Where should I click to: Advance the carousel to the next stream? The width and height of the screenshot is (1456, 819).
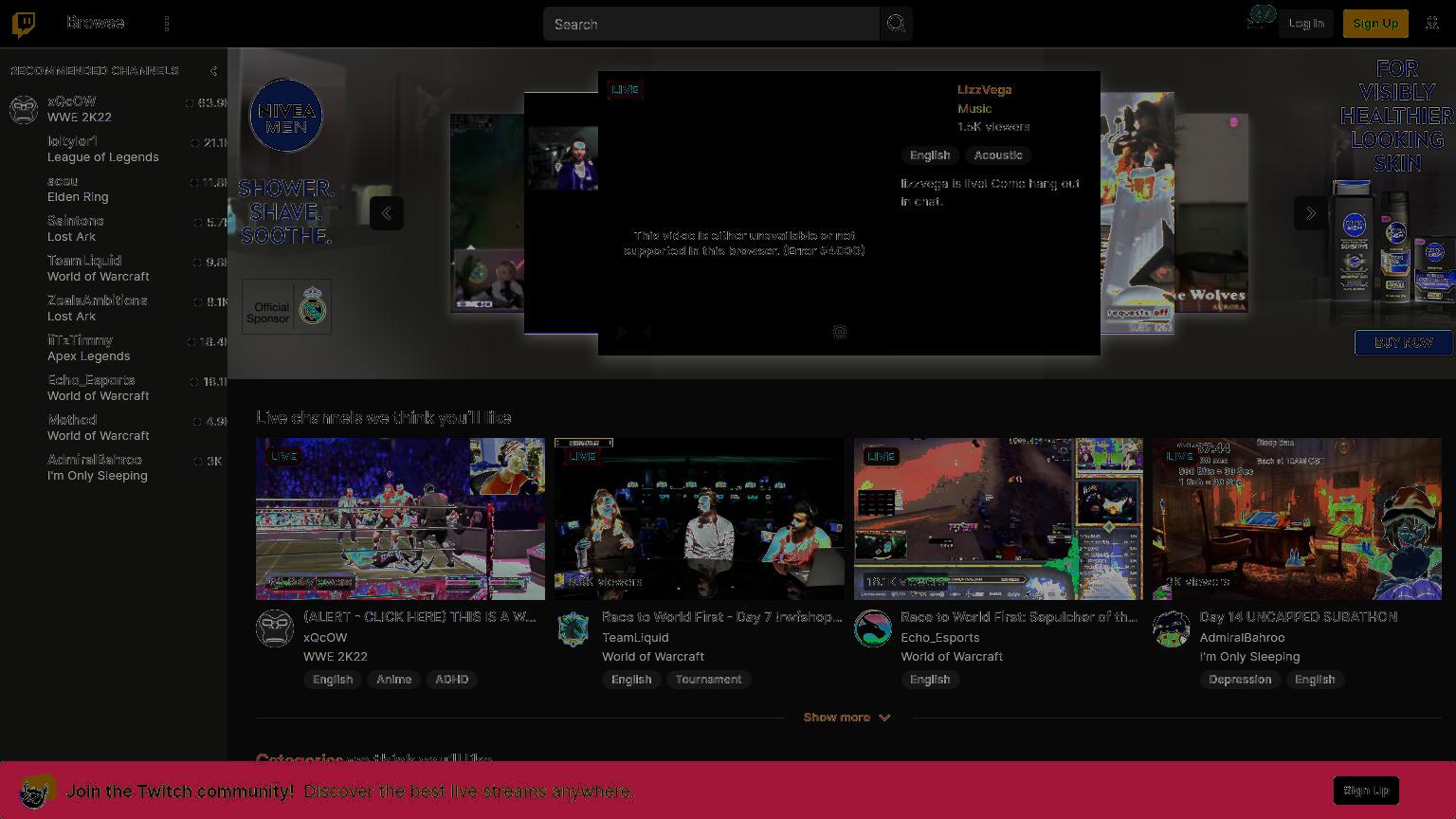[1310, 213]
